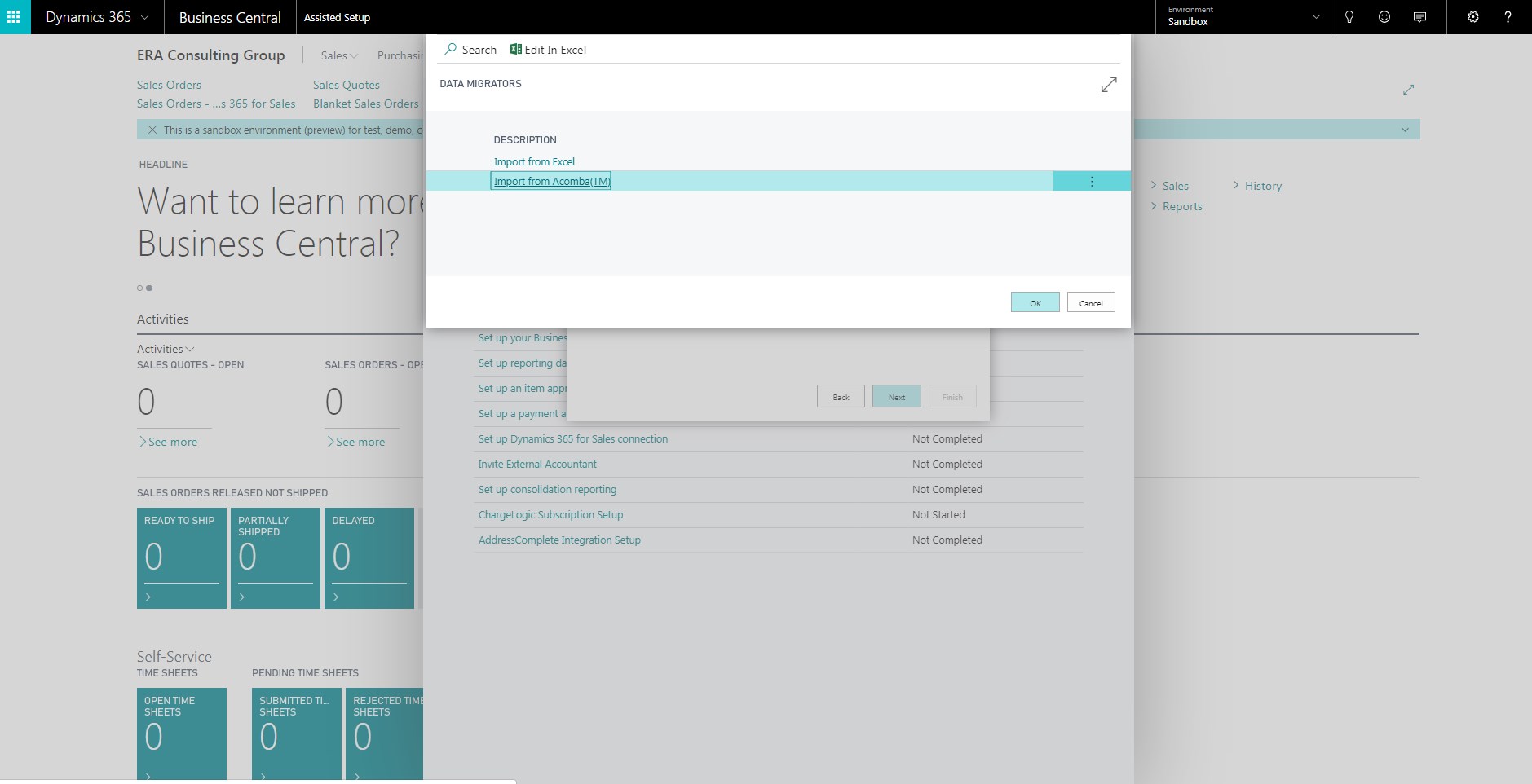Click the Back button in the wizard

[841, 397]
